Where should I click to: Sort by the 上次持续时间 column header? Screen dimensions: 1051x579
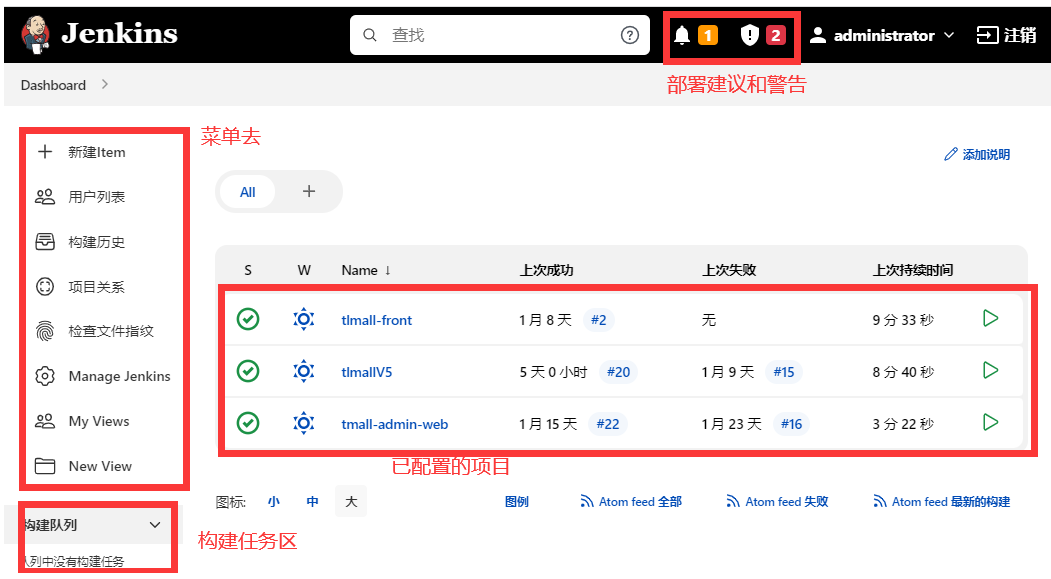(x=913, y=270)
